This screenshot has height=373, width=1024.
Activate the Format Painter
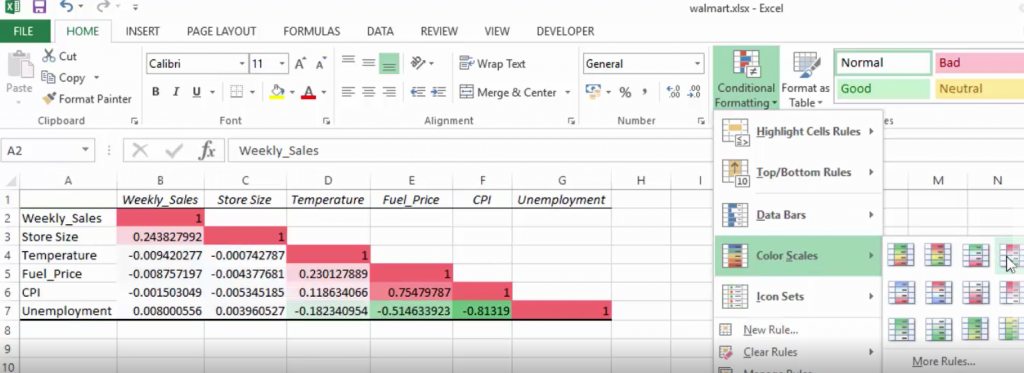tap(87, 99)
